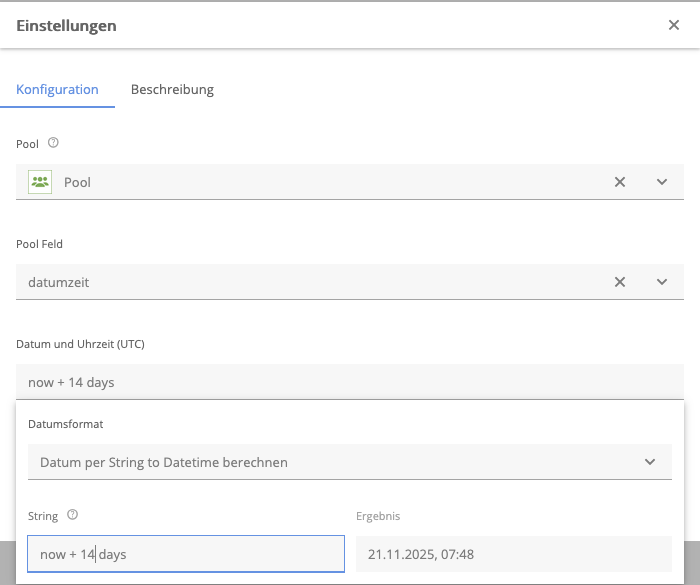700x585 pixels.
Task: Click the Einstellungen dialog title
Action: [66, 25]
